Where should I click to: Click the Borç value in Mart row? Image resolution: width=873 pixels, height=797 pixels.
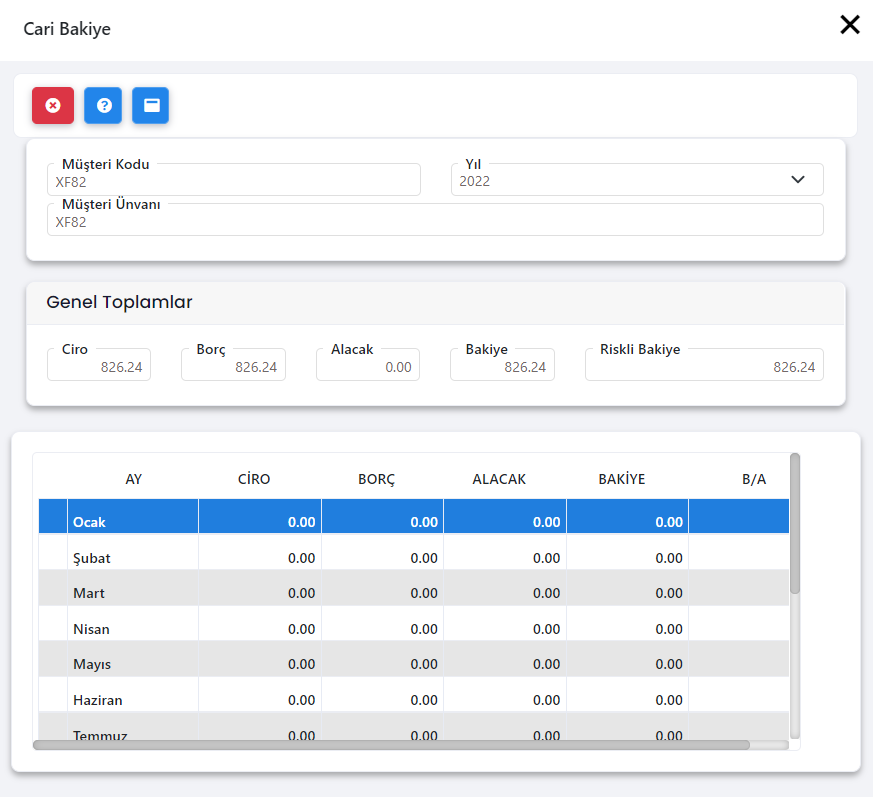(x=424, y=593)
